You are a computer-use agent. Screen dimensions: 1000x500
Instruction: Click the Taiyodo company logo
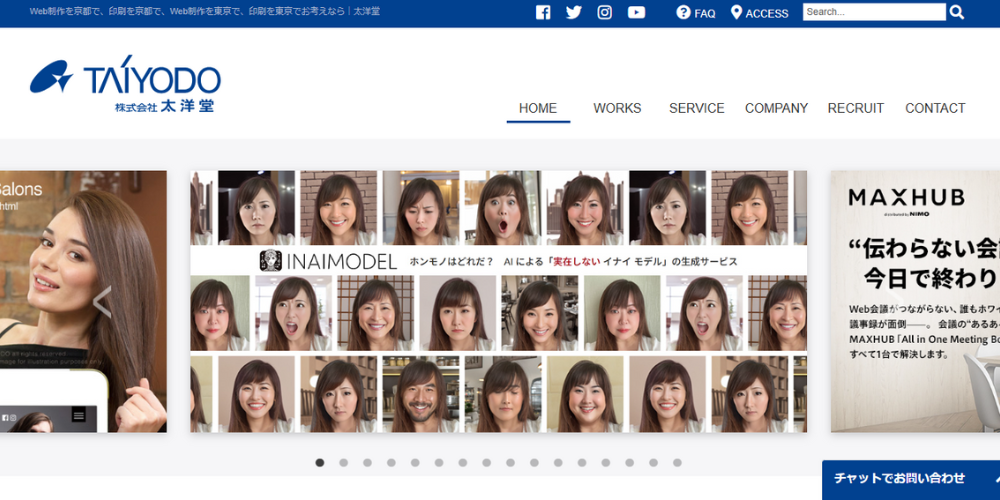(125, 86)
